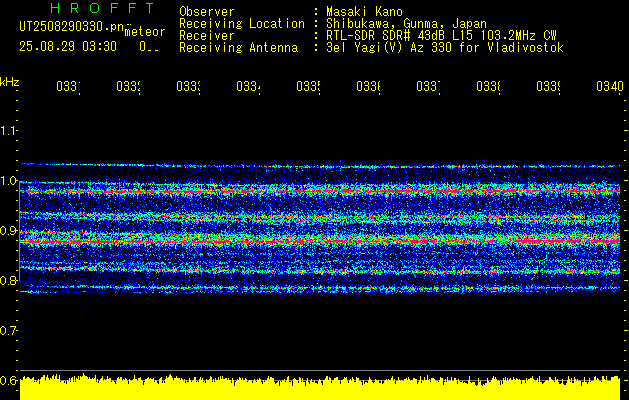Click the 0338 time marker
This screenshot has width=629, height=400.
[x=488, y=87]
